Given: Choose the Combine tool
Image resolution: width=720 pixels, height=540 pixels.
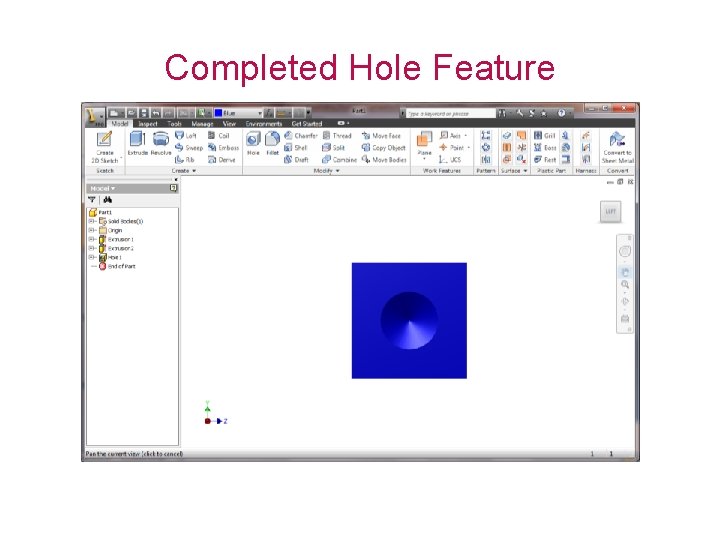Looking at the screenshot, I should click(x=339, y=159).
